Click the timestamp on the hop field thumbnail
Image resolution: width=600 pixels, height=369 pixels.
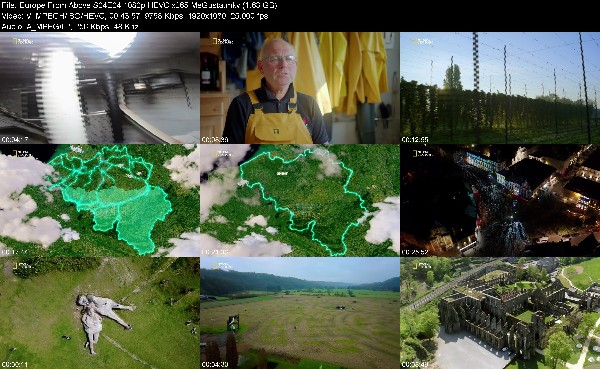point(415,140)
